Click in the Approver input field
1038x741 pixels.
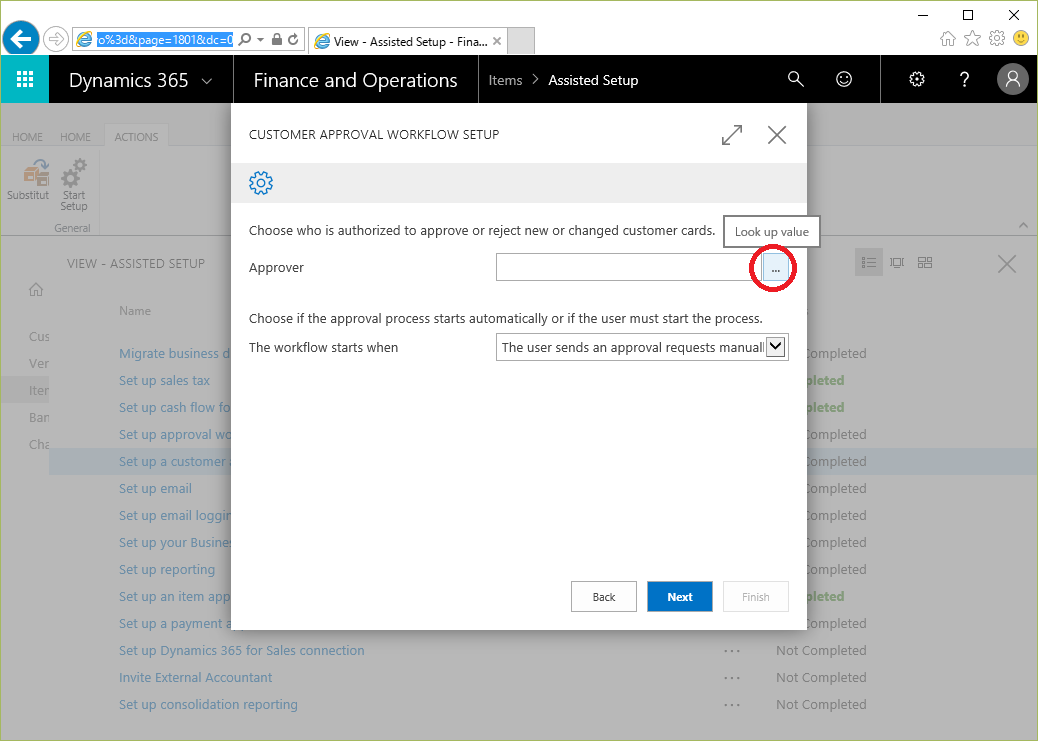(x=630, y=268)
